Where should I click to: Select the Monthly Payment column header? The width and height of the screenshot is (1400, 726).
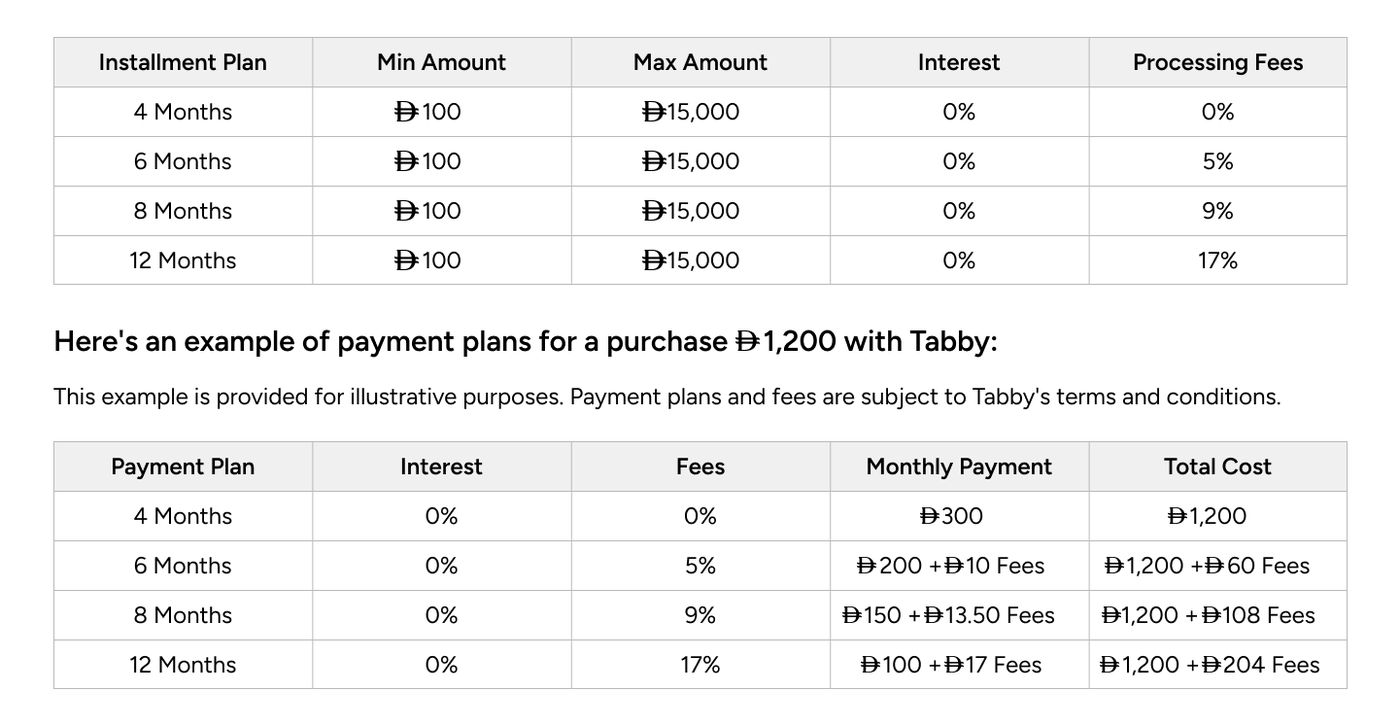click(959, 467)
